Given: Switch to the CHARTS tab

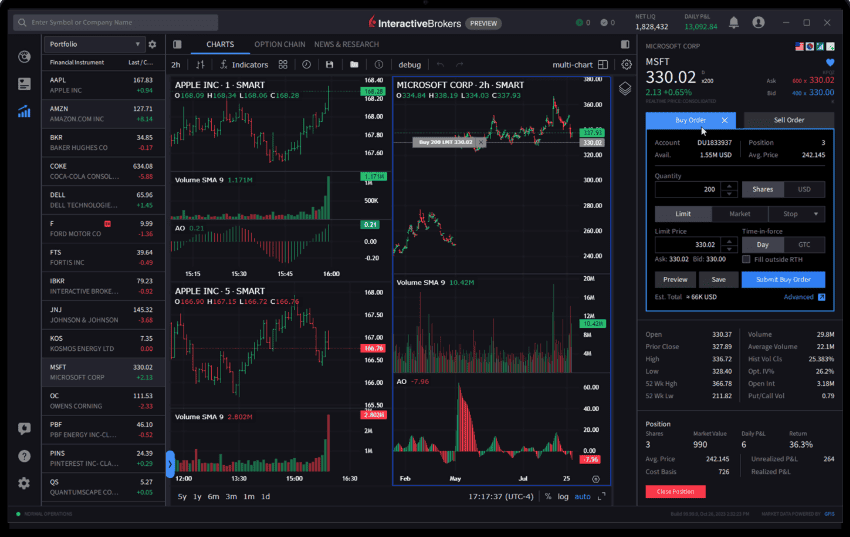Looking at the screenshot, I should point(220,44).
